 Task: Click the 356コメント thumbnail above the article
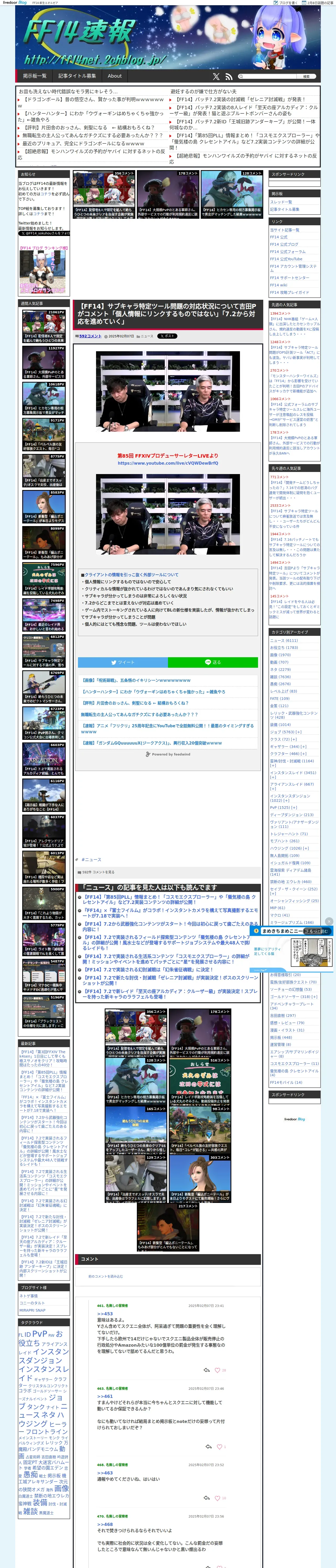104,194
